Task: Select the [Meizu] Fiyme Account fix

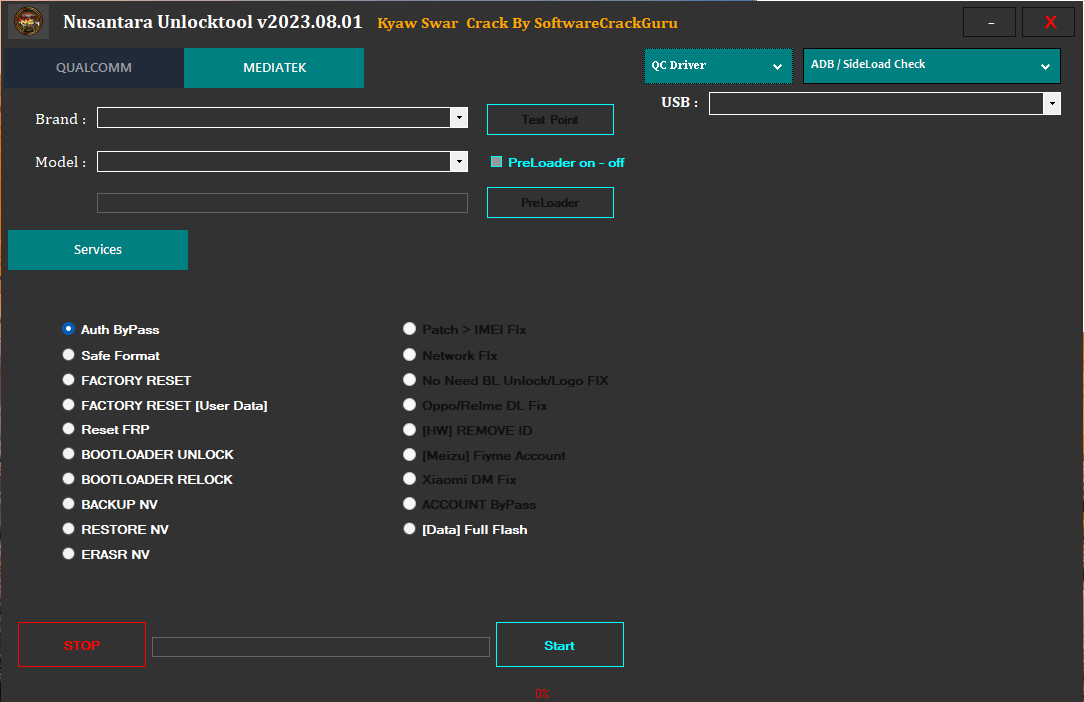Action: [x=409, y=453]
